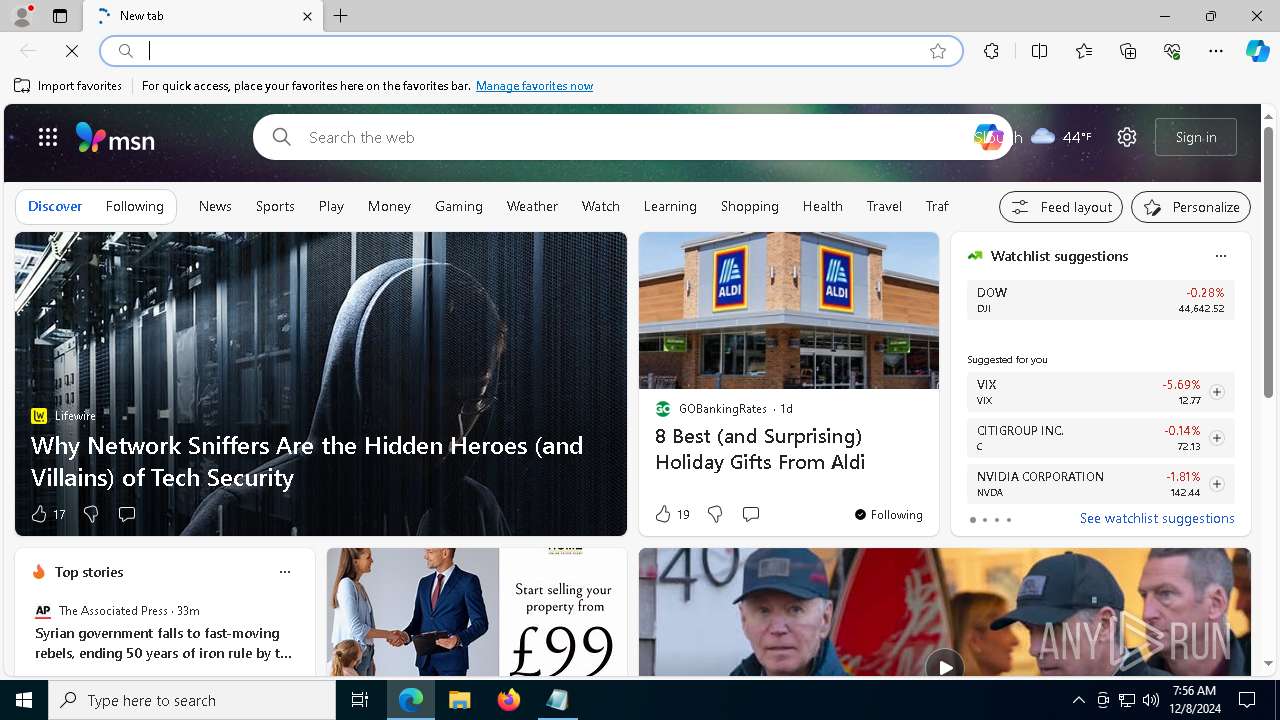Stop loading the page
Image resolution: width=1280 pixels, height=720 pixels.
click(x=71, y=51)
